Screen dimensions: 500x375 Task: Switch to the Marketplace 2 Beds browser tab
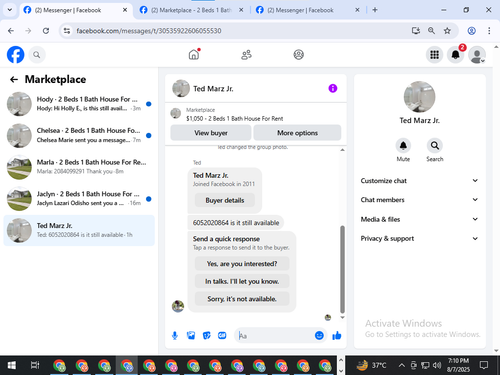(191, 10)
